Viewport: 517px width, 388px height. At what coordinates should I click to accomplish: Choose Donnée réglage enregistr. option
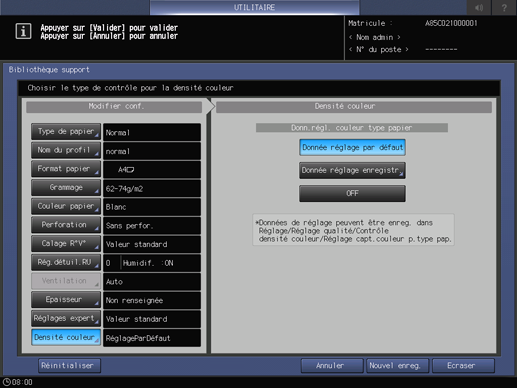[352, 170]
